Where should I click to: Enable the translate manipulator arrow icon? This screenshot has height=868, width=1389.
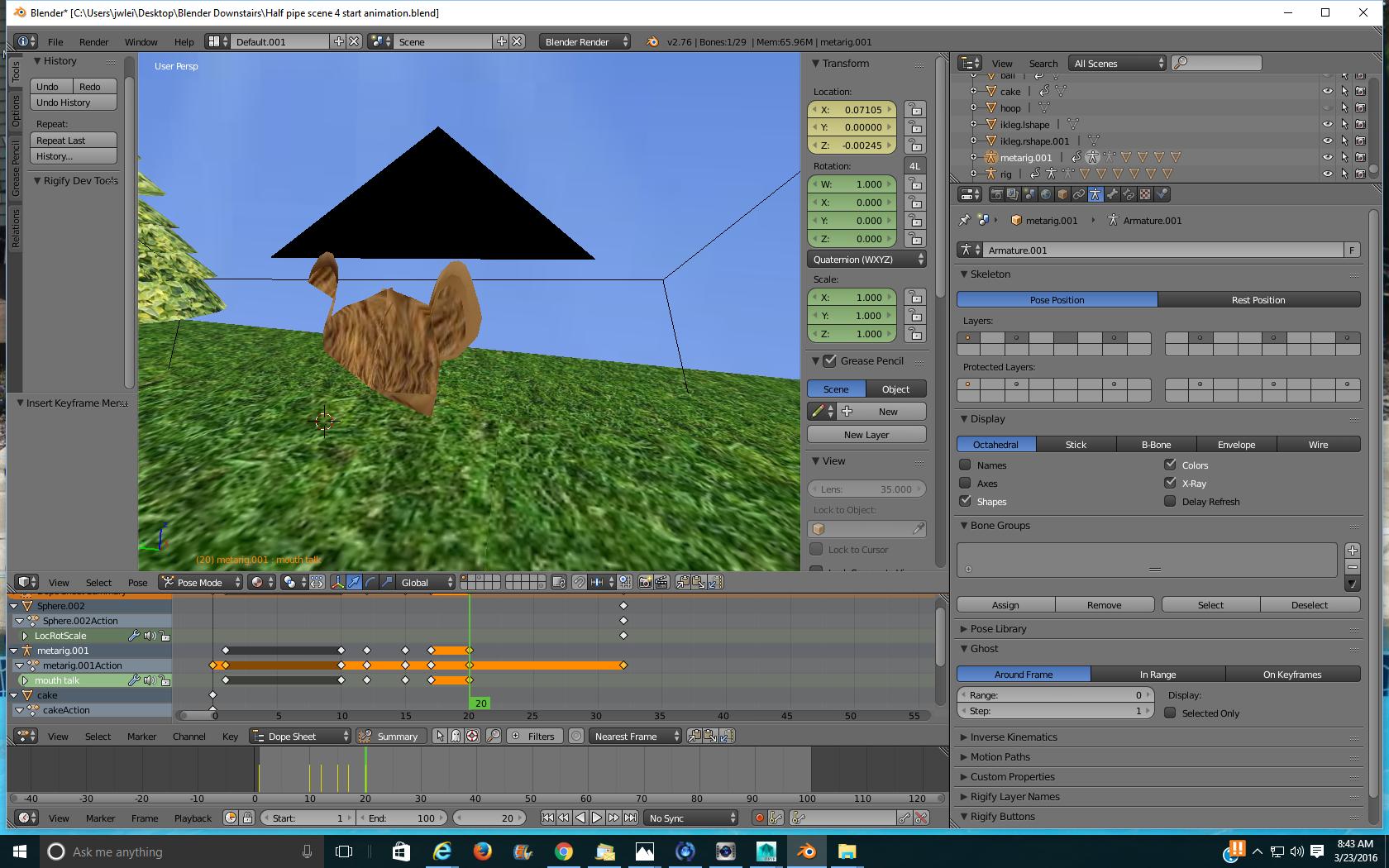(x=354, y=582)
